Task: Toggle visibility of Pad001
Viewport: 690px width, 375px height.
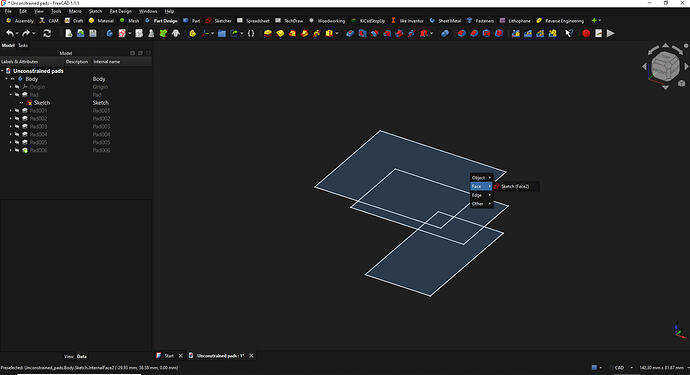Action: [17, 110]
